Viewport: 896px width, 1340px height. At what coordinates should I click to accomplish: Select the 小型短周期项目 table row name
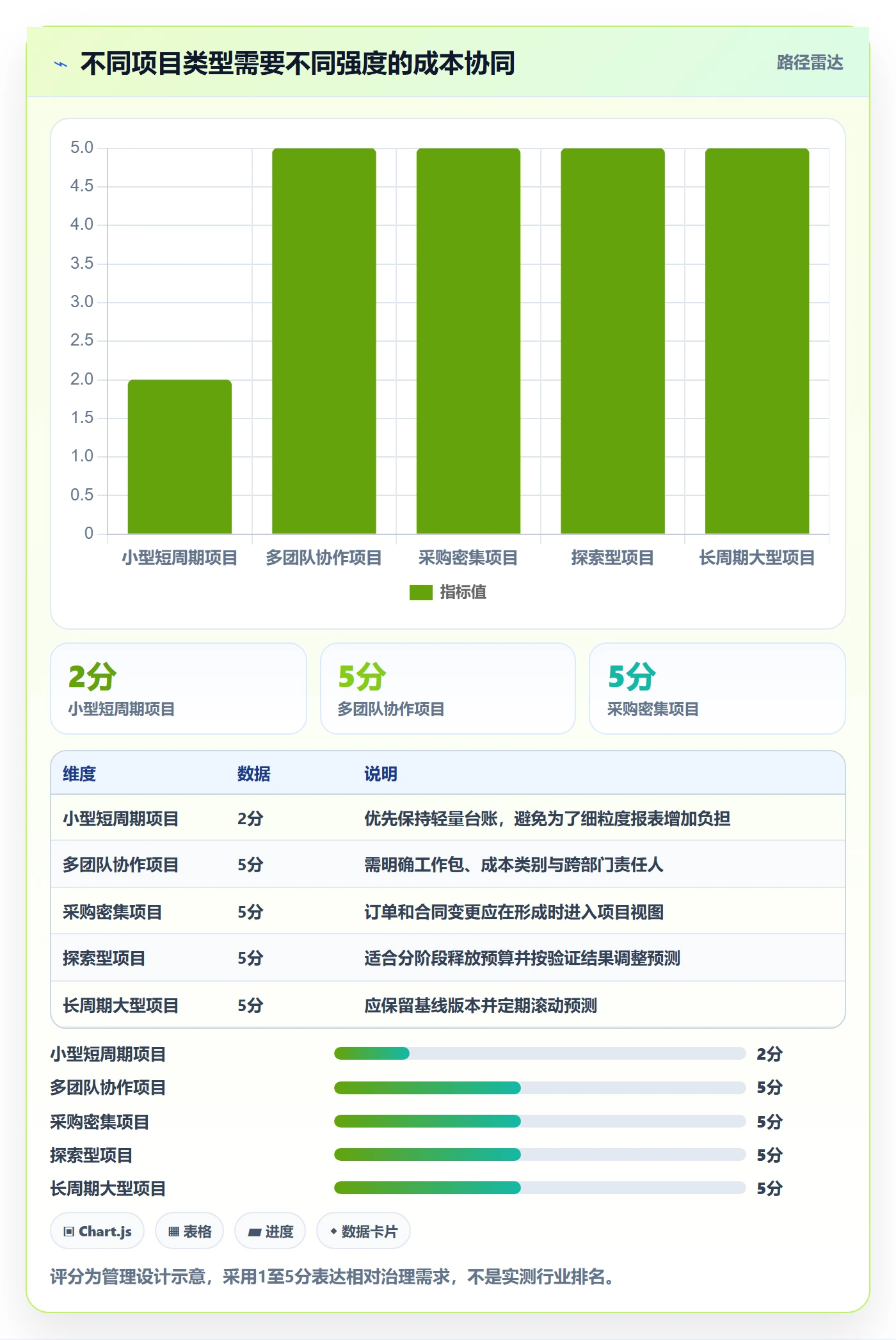point(120,818)
